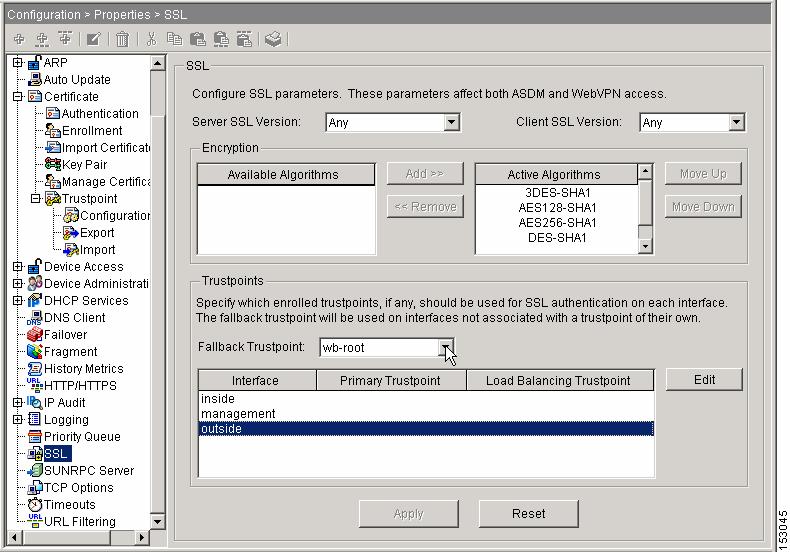Select Authentication under Certificate
Viewport: 790px width, 552px height.
tap(100, 114)
